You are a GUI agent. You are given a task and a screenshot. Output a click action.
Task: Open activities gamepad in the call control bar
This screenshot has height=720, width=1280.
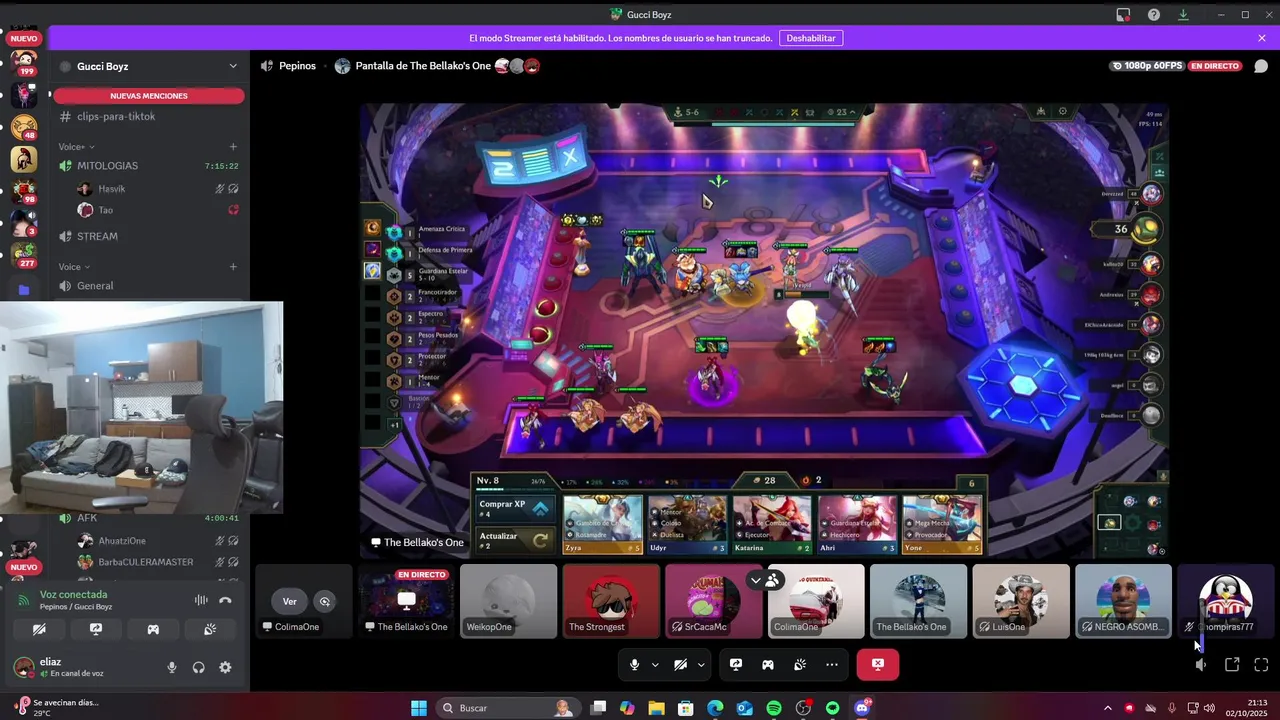(x=768, y=664)
